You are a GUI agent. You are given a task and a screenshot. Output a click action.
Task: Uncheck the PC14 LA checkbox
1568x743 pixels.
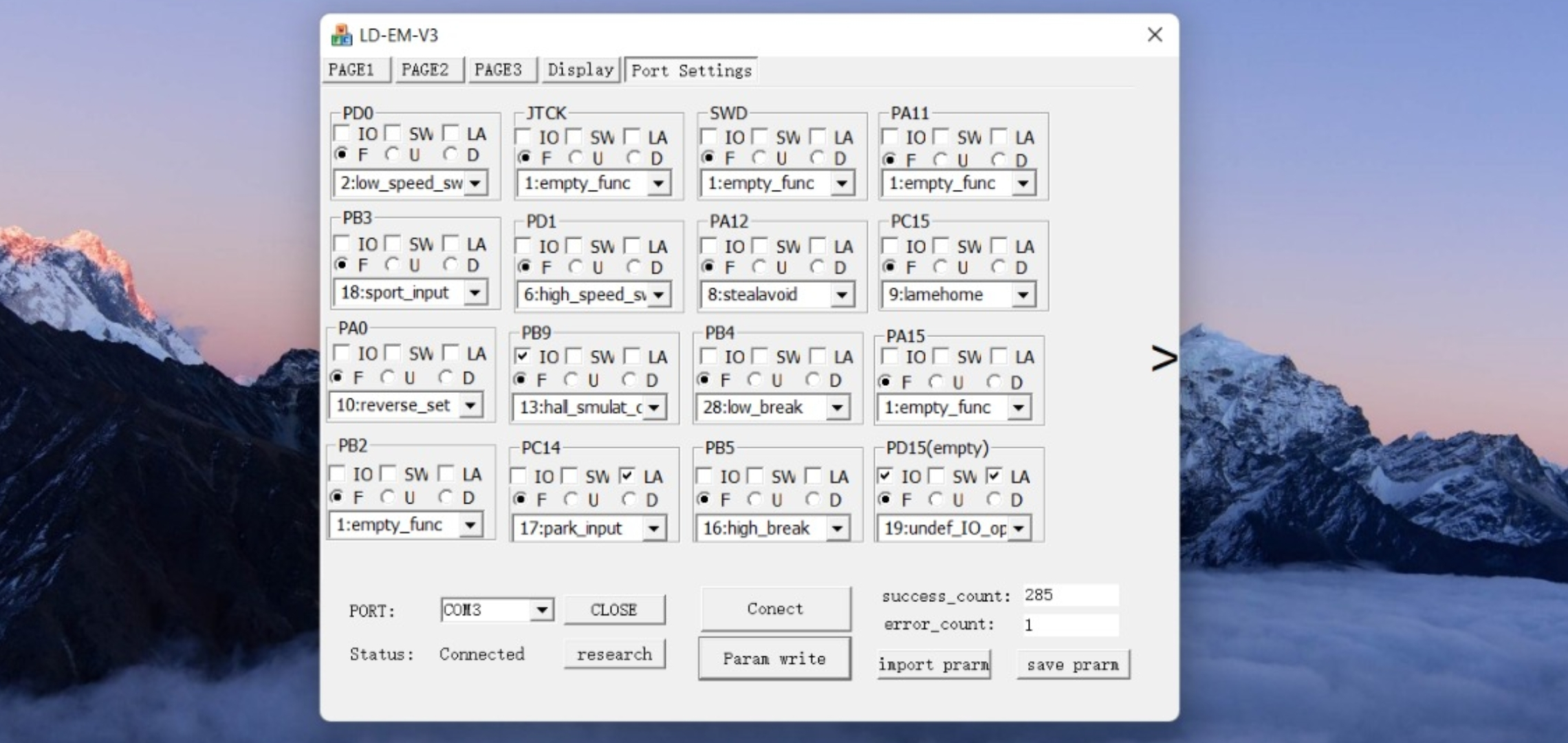[627, 476]
